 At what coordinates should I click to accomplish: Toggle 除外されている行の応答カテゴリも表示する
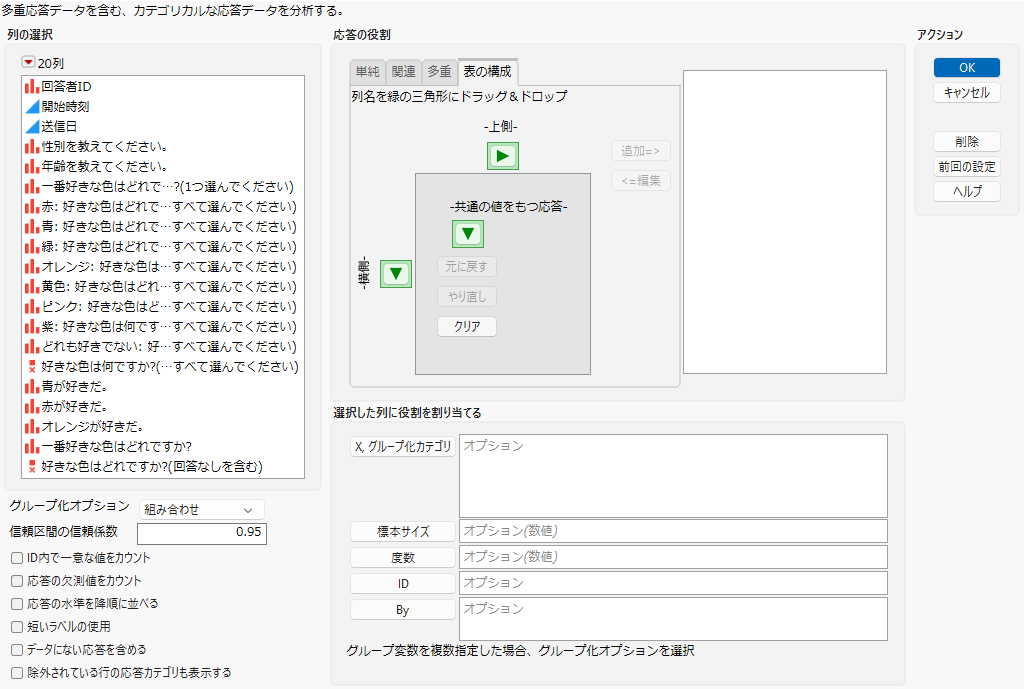(x=17, y=673)
